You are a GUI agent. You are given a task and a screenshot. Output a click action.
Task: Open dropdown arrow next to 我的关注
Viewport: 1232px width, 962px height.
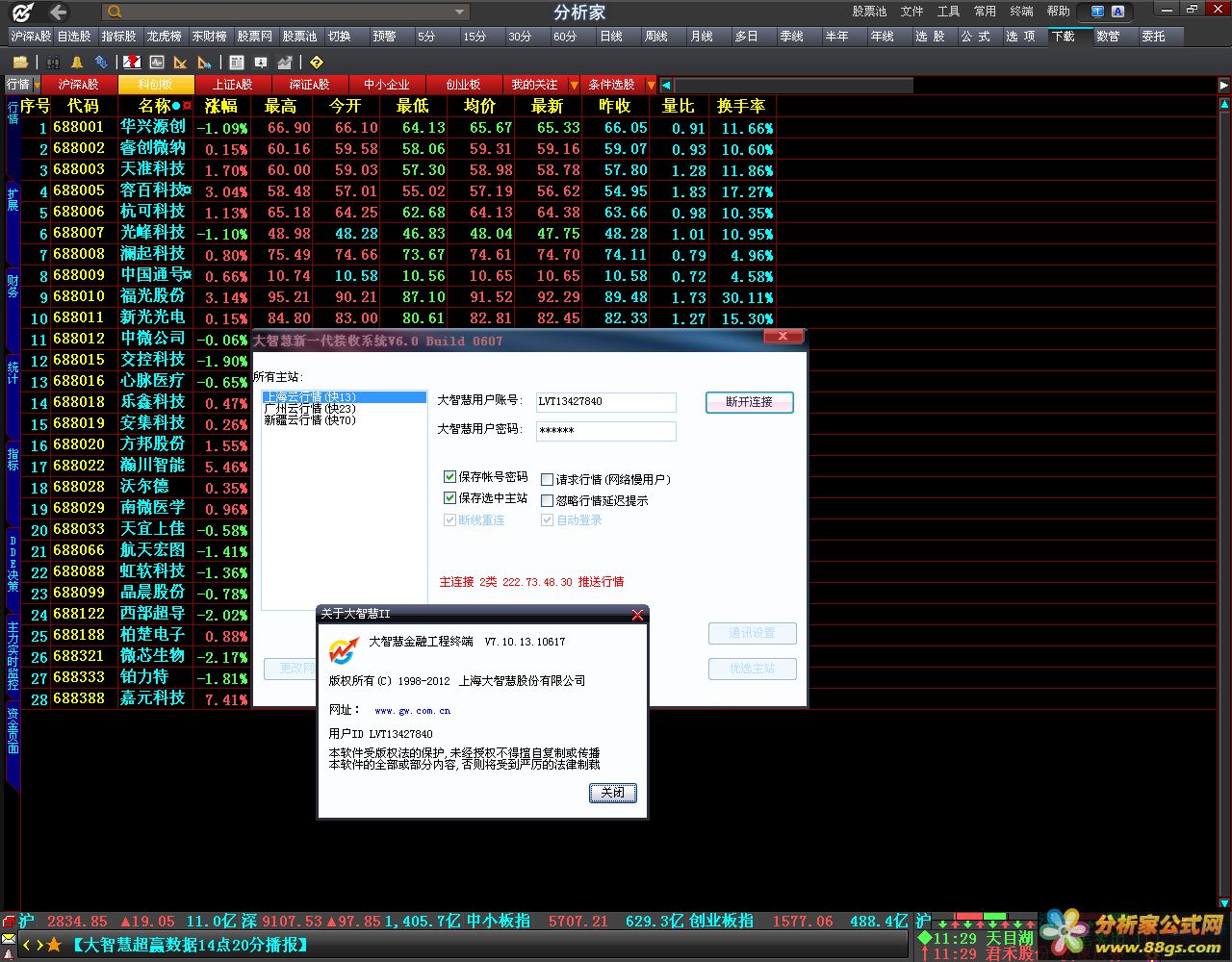[x=574, y=85]
